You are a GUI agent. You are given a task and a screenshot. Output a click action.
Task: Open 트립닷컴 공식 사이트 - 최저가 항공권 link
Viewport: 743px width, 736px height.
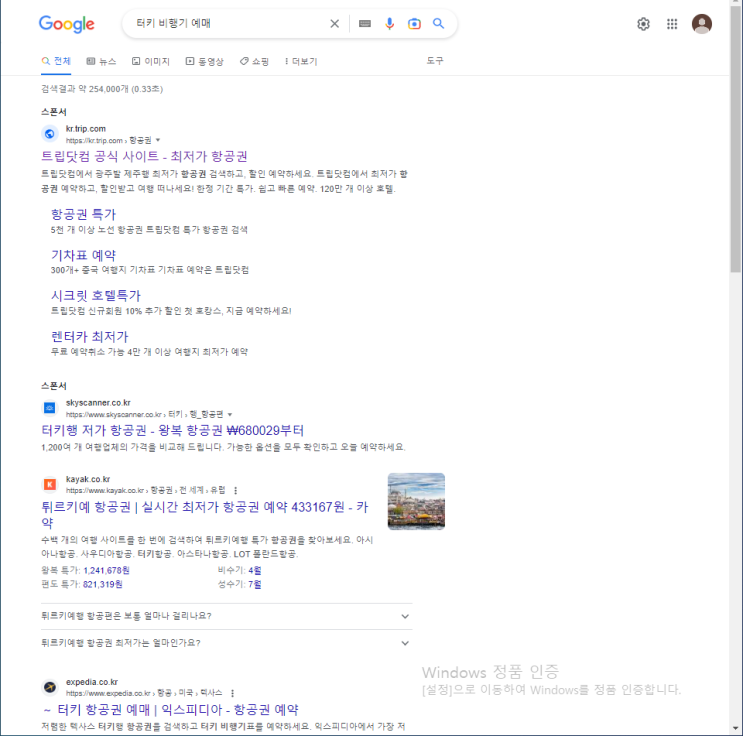(144, 156)
